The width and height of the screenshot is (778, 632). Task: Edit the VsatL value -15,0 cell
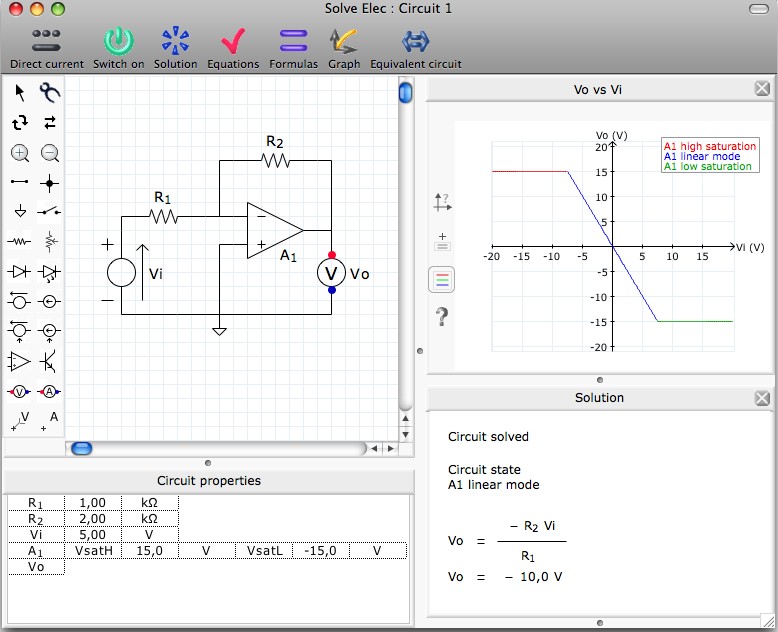click(x=321, y=551)
